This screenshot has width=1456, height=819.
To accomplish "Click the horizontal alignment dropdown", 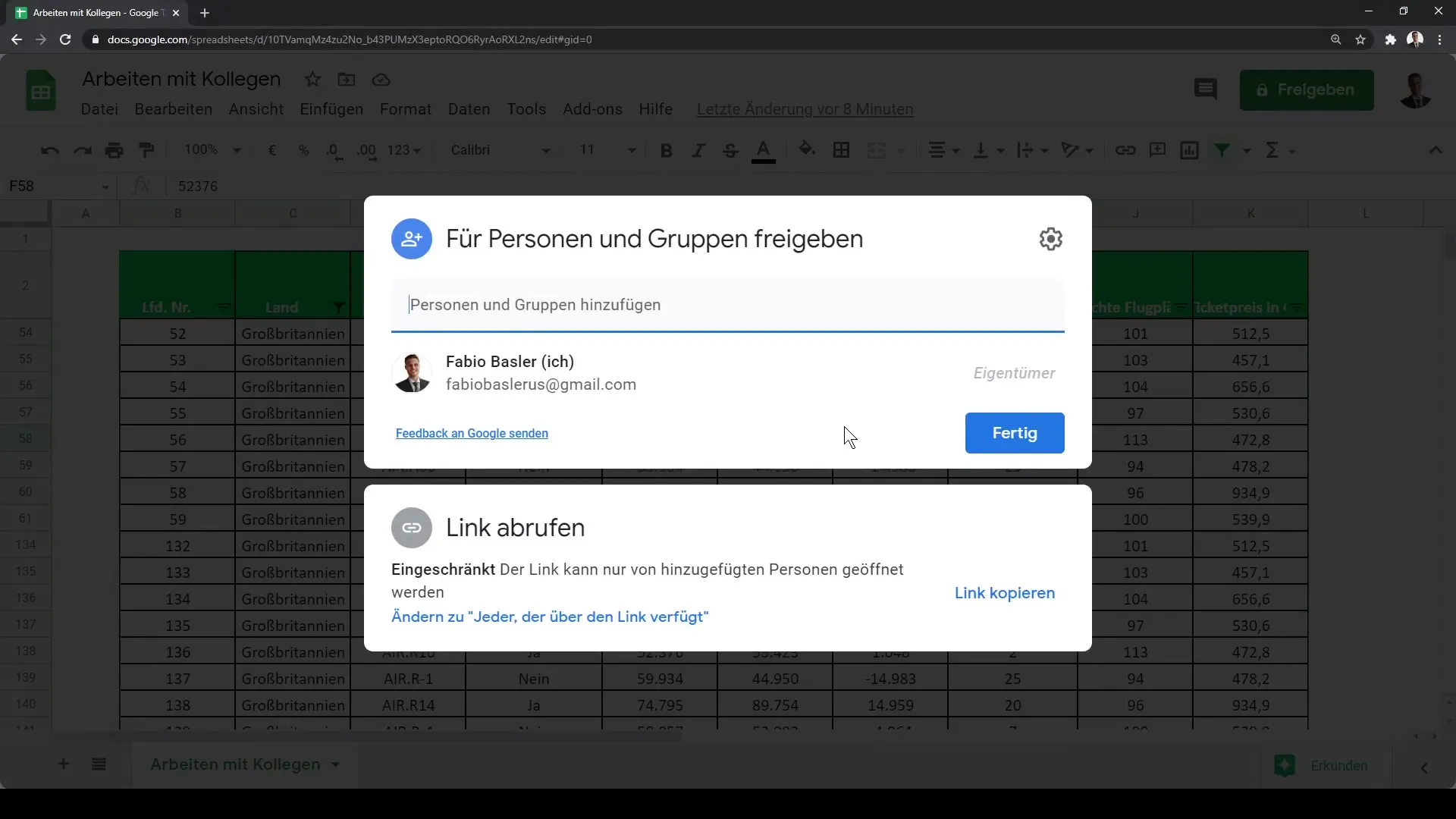I will point(945,150).
